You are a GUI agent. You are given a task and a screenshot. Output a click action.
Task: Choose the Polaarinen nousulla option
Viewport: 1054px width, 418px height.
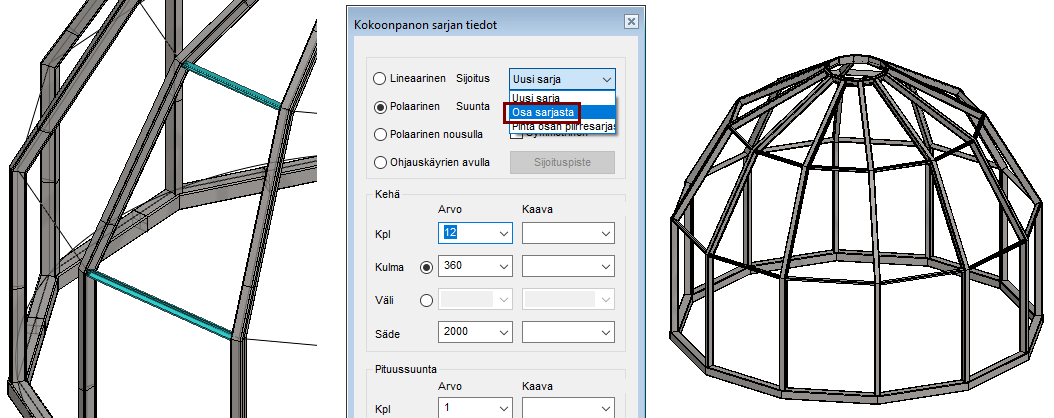click(x=380, y=134)
